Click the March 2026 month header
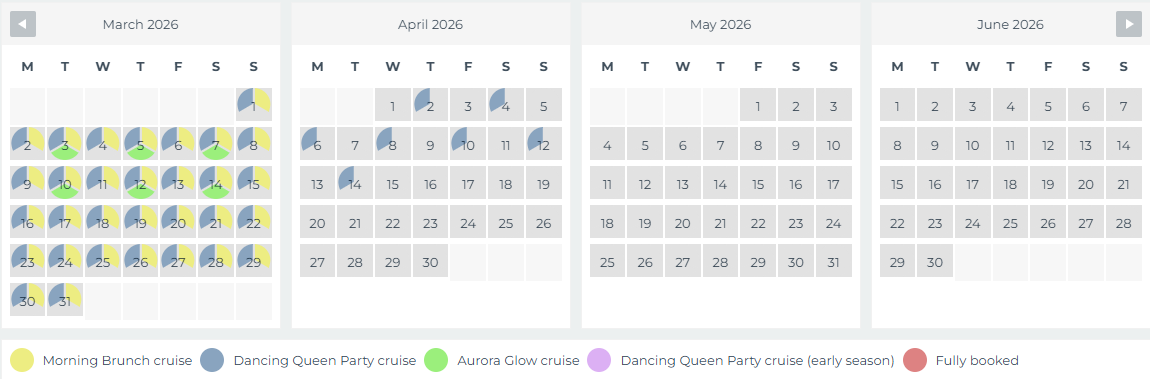Image resolution: width=1150 pixels, height=379 pixels. (140, 24)
